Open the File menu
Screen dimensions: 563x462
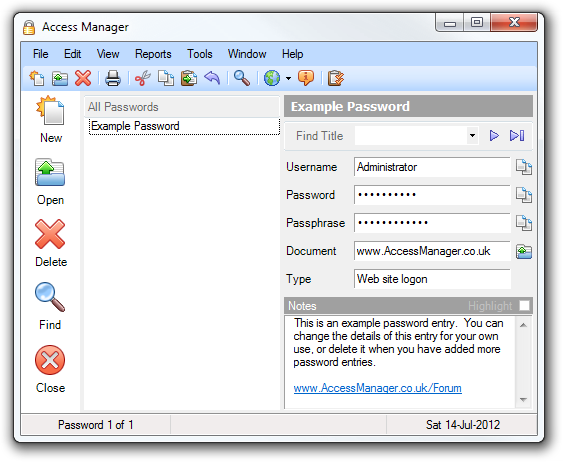tap(41, 54)
